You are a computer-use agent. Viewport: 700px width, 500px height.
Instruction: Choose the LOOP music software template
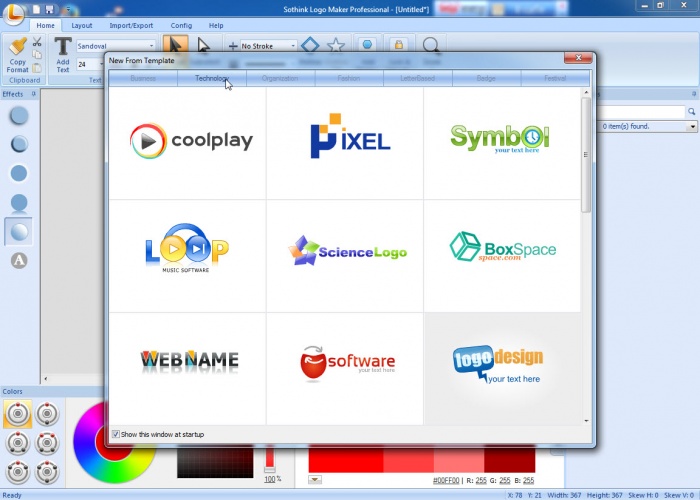click(x=188, y=256)
